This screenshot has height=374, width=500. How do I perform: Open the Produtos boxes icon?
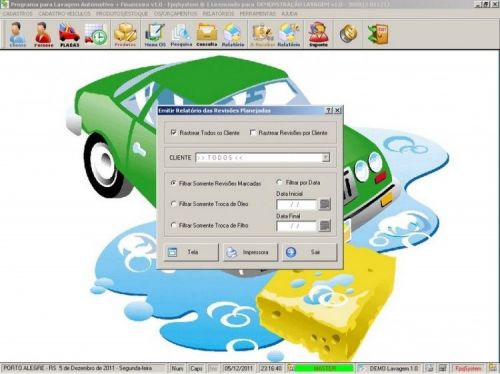click(125, 34)
